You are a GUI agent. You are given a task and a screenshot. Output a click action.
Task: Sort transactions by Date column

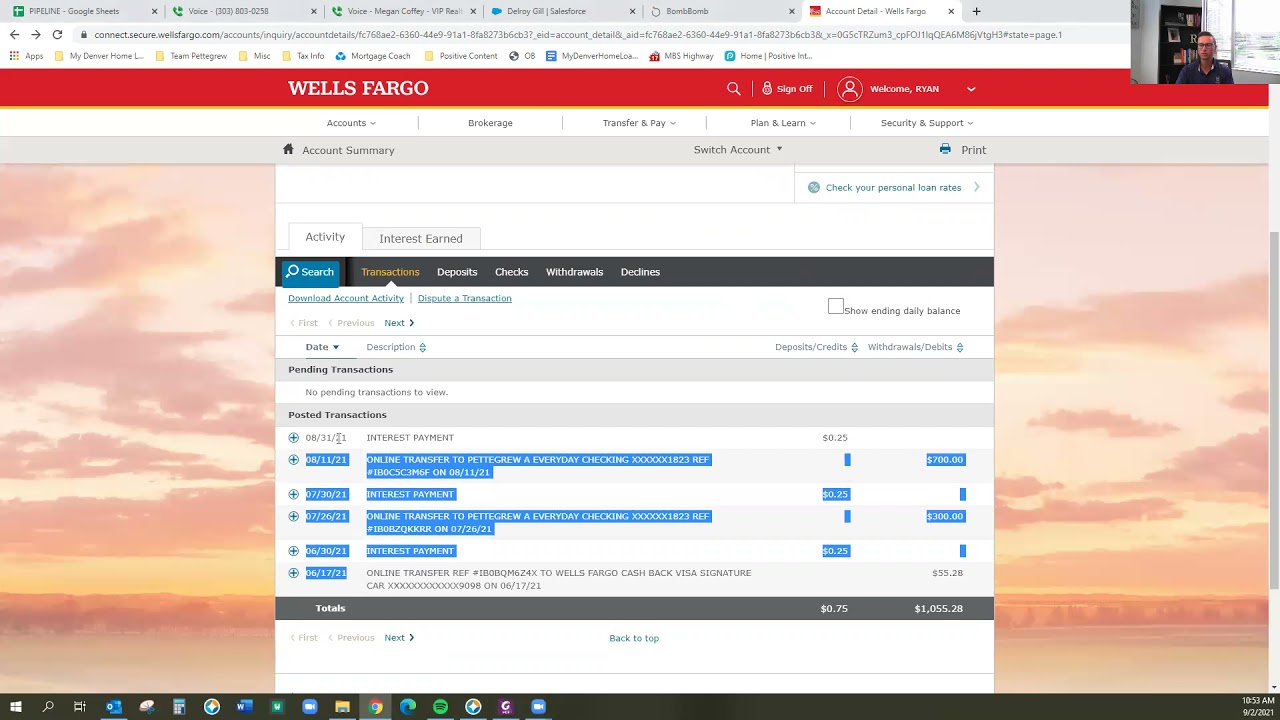pos(322,347)
